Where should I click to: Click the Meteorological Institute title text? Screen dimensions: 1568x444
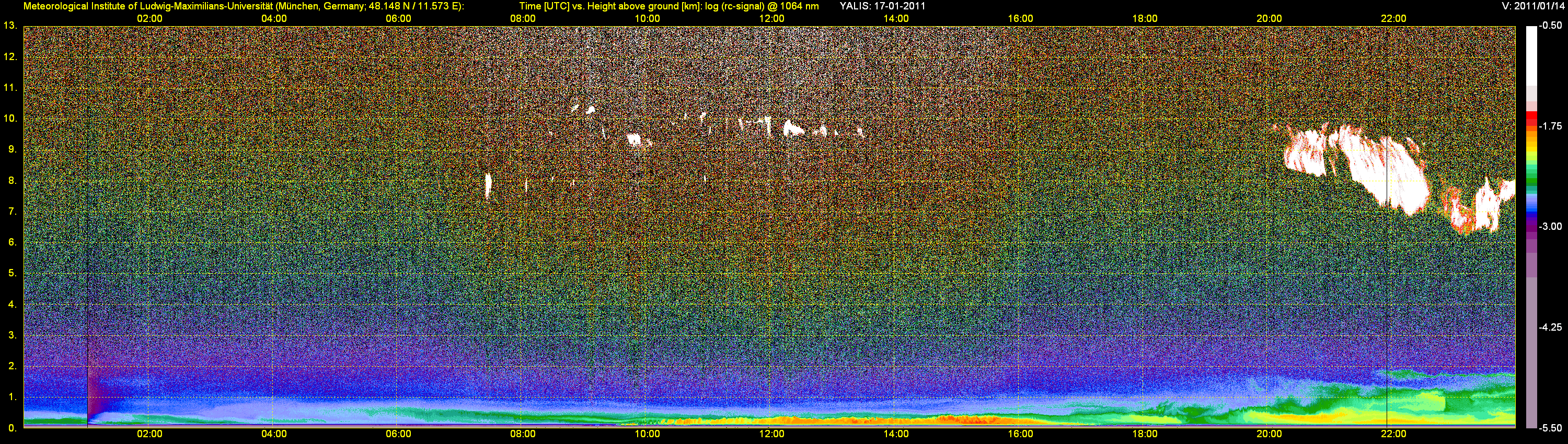[x=244, y=7]
